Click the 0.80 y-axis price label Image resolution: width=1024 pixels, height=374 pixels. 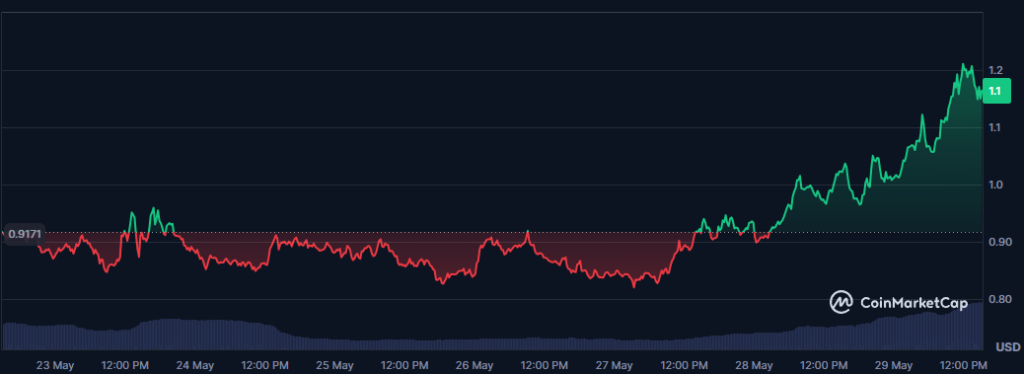pyautogui.click(x=999, y=300)
